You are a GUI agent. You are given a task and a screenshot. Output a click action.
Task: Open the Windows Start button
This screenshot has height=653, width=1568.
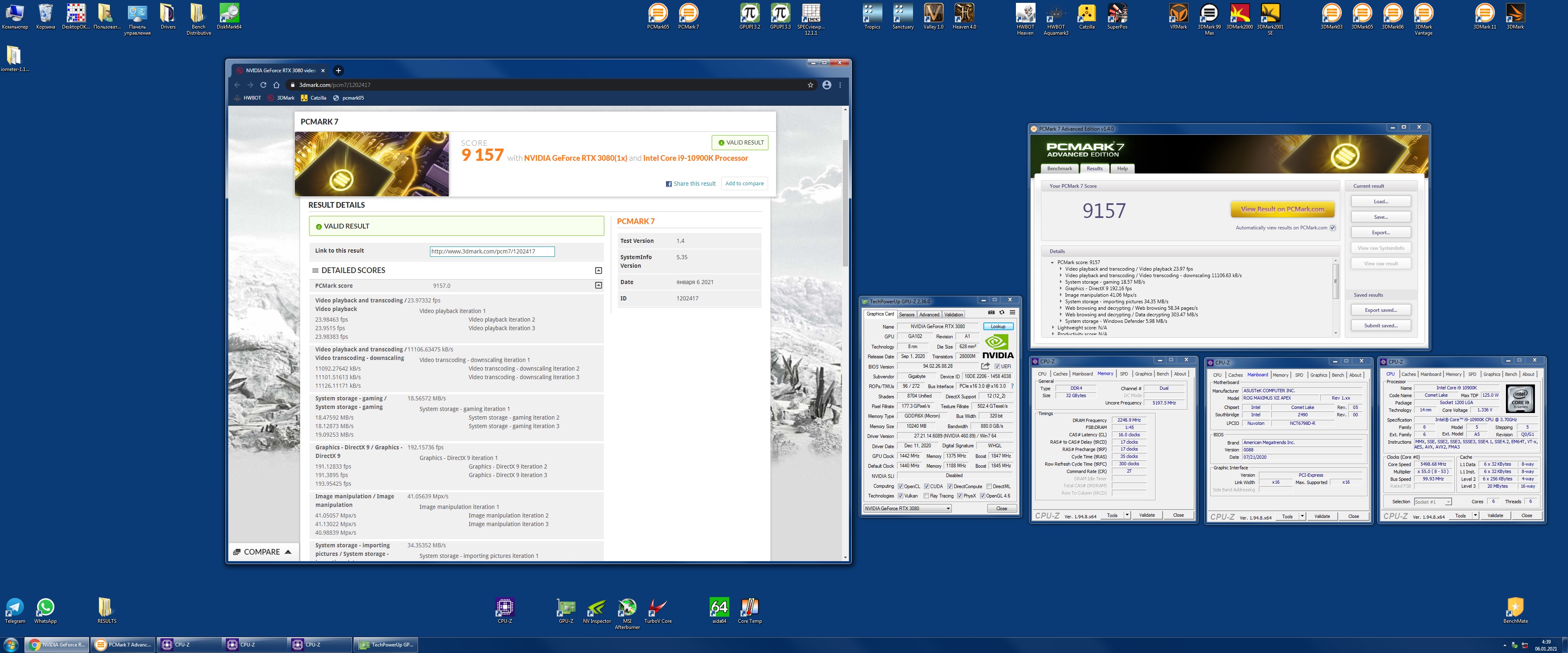tap(10, 644)
